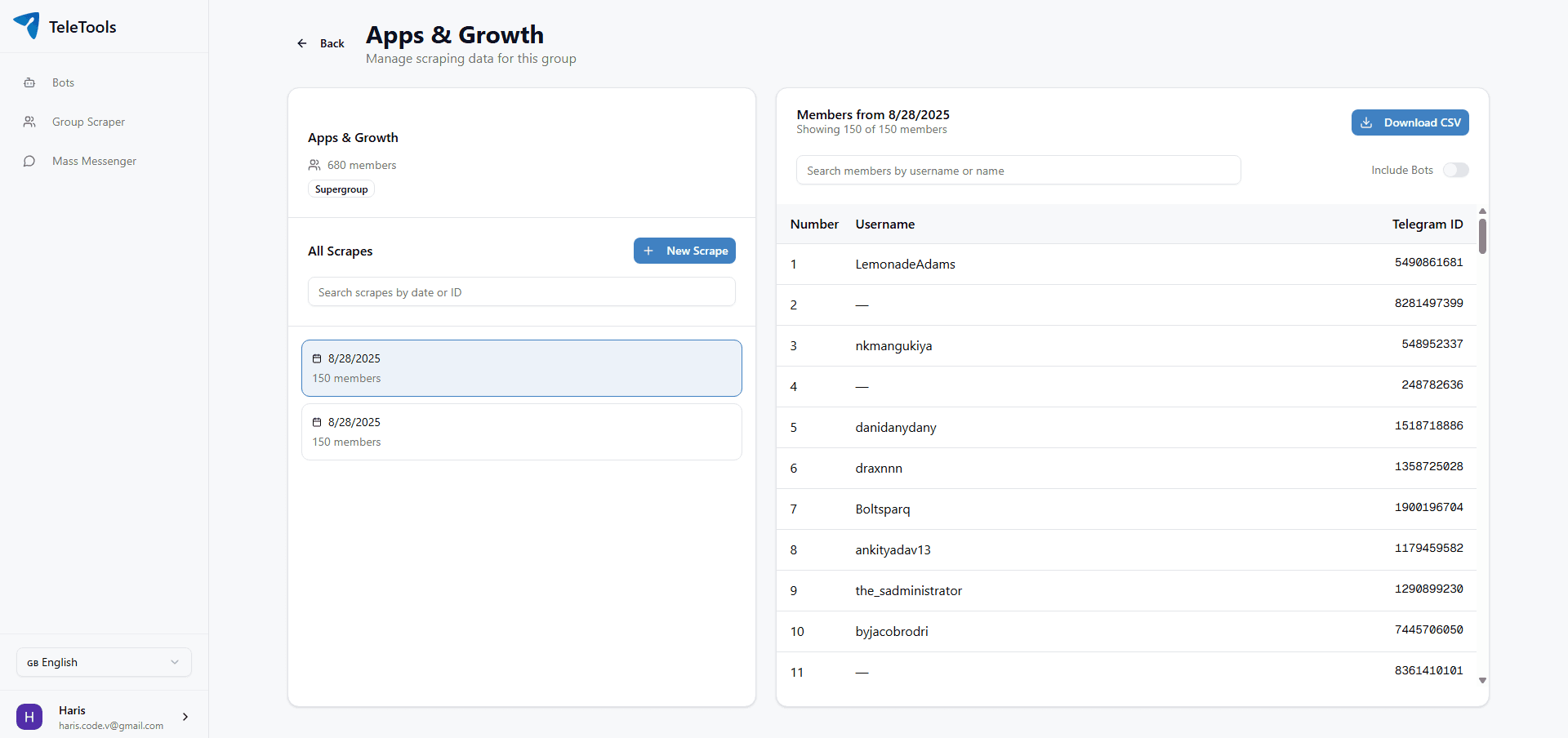Click the Username column header
The image size is (1568, 738).
point(885,224)
